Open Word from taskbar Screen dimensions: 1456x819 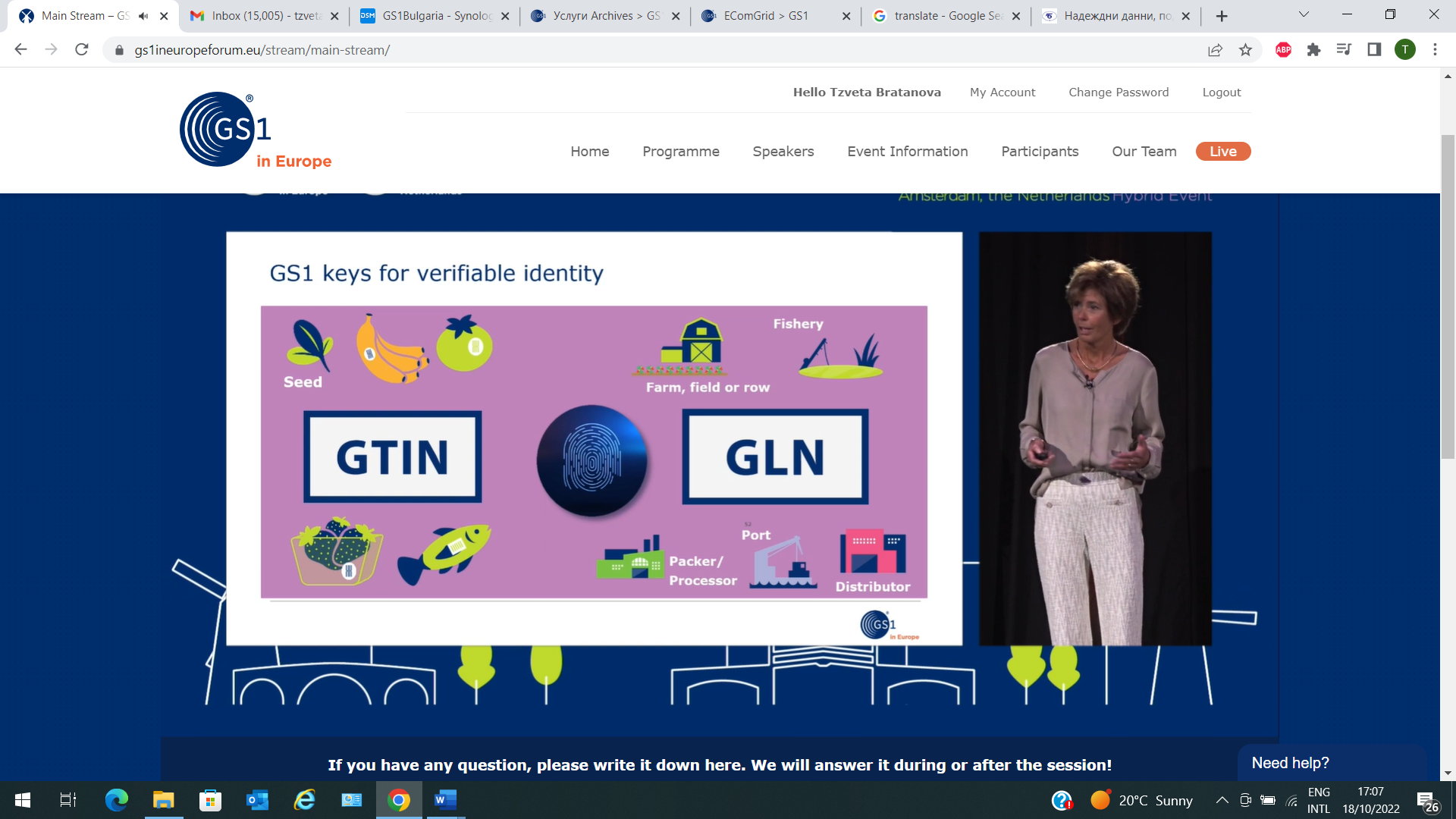pos(445,800)
